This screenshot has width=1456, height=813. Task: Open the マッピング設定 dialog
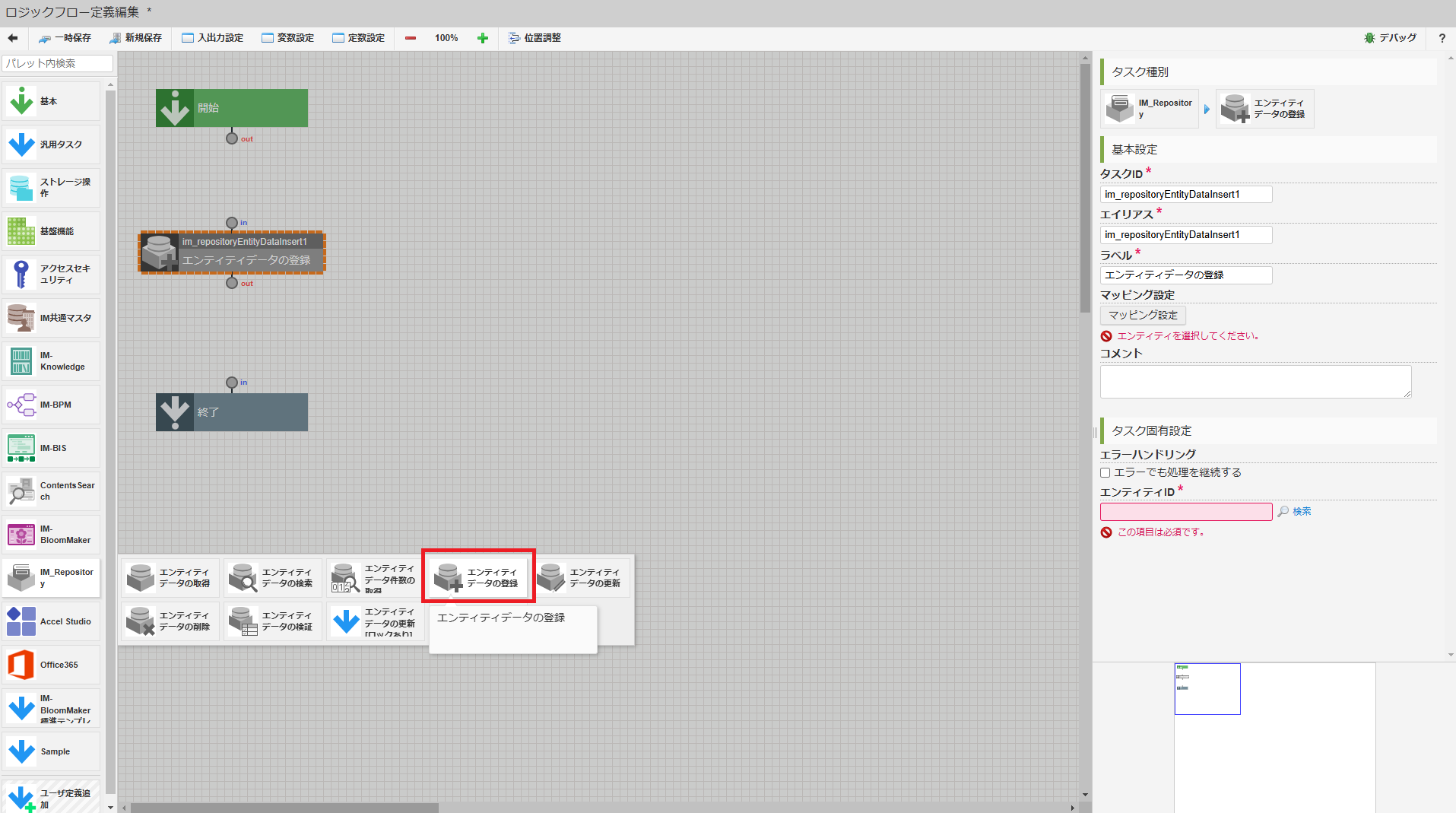click(1141, 315)
